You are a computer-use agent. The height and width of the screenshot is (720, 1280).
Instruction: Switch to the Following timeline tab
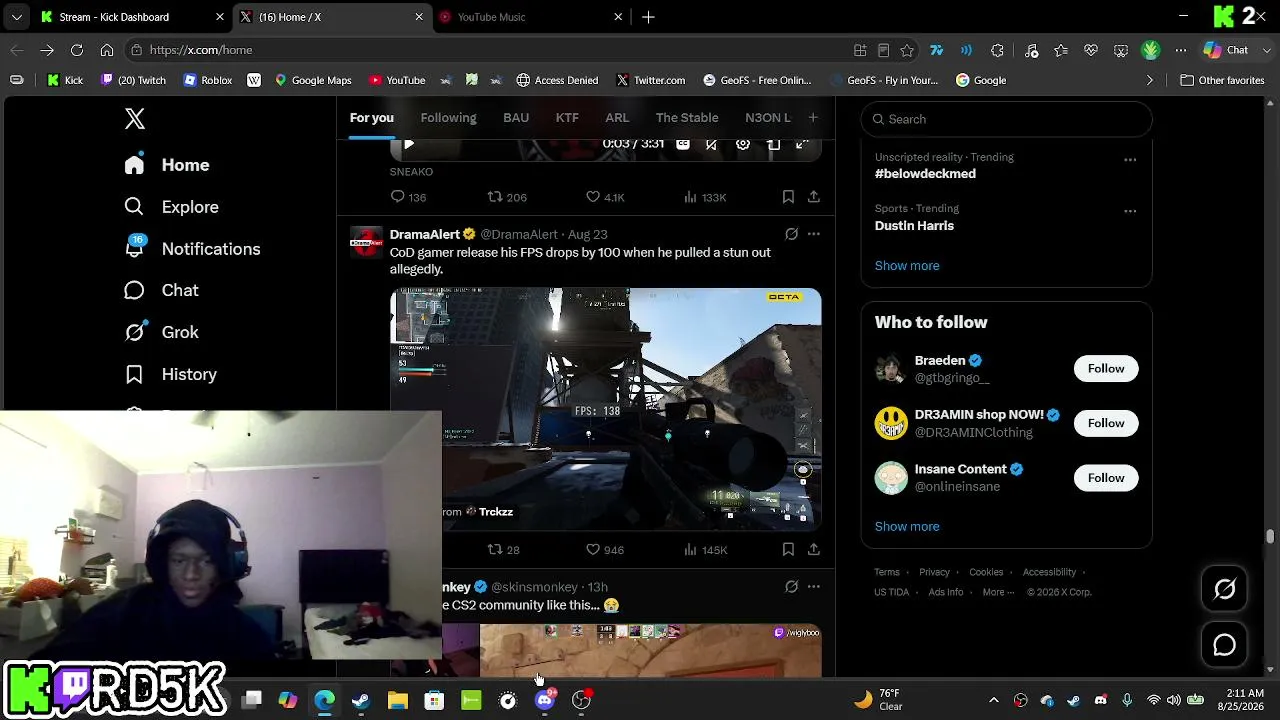click(448, 118)
